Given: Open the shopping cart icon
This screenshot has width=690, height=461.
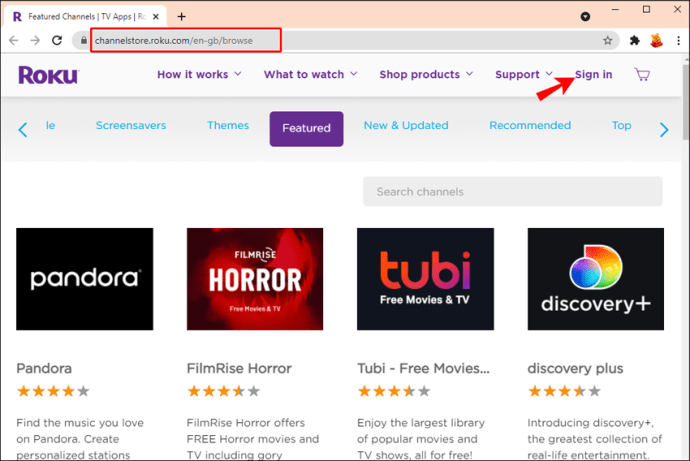Looking at the screenshot, I should click(x=642, y=74).
